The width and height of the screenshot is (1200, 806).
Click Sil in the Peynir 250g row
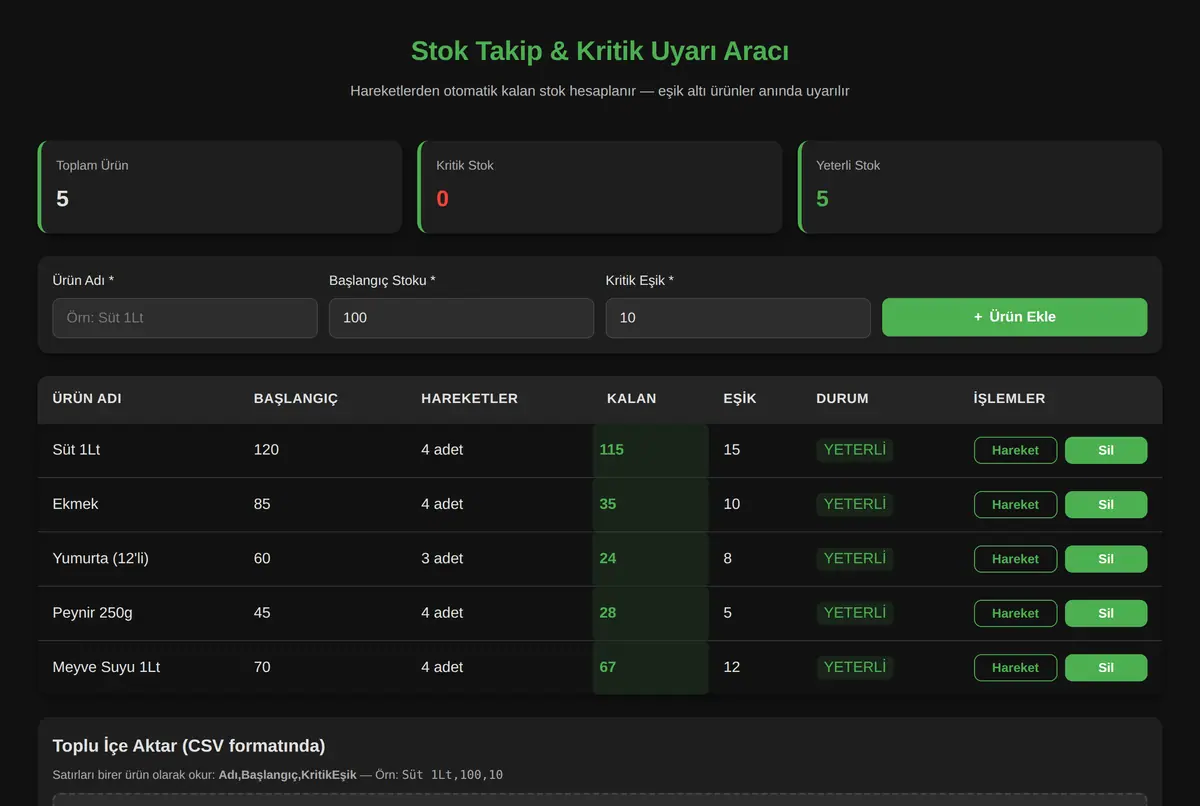click(x=1106, y=613)
